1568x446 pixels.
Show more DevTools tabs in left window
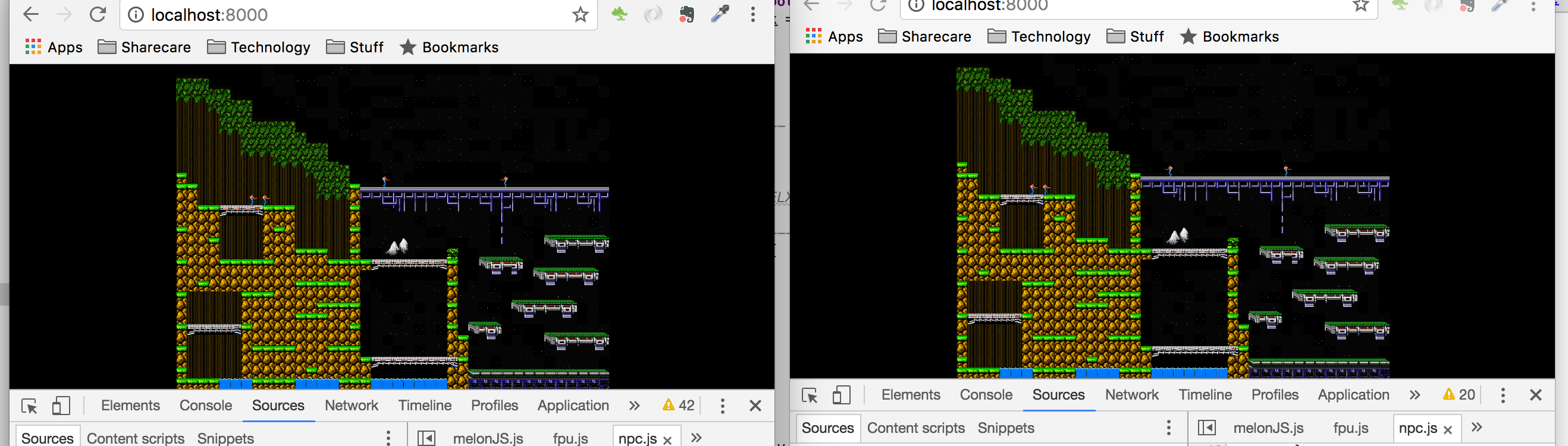[634, 406]
